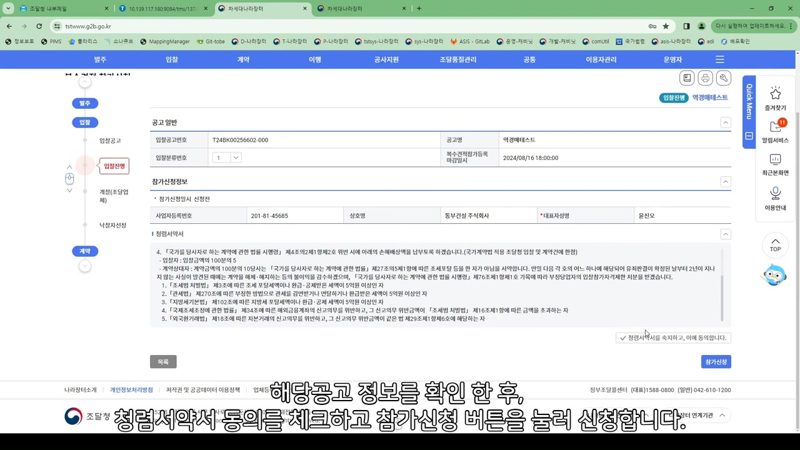This screenshot has height=450, width=800.
Task: Collapse the 청렴서약서 section
Action: (x=725, y=234)
